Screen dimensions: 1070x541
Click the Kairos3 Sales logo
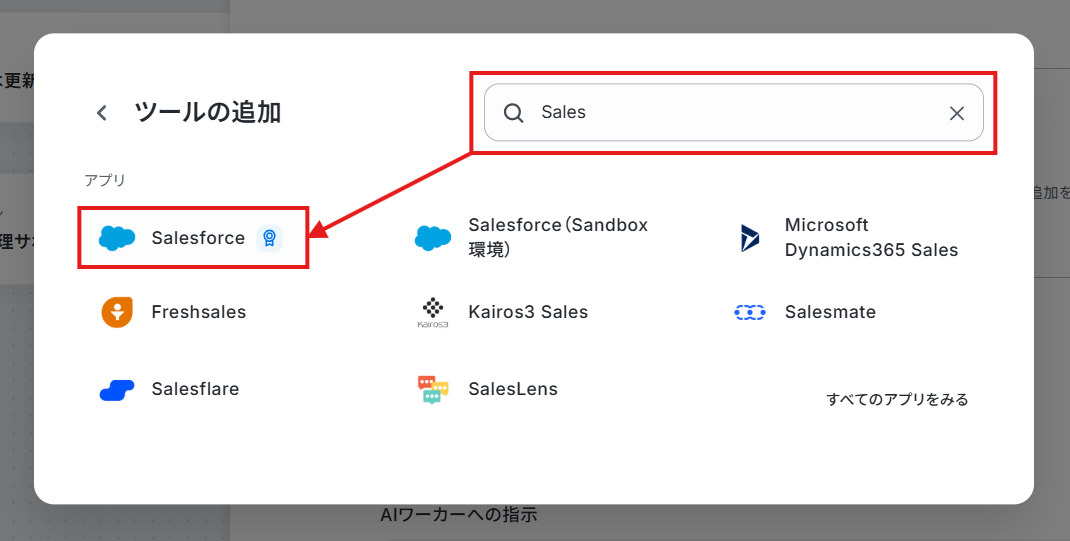pyautogui.click(x=433, y=312)
